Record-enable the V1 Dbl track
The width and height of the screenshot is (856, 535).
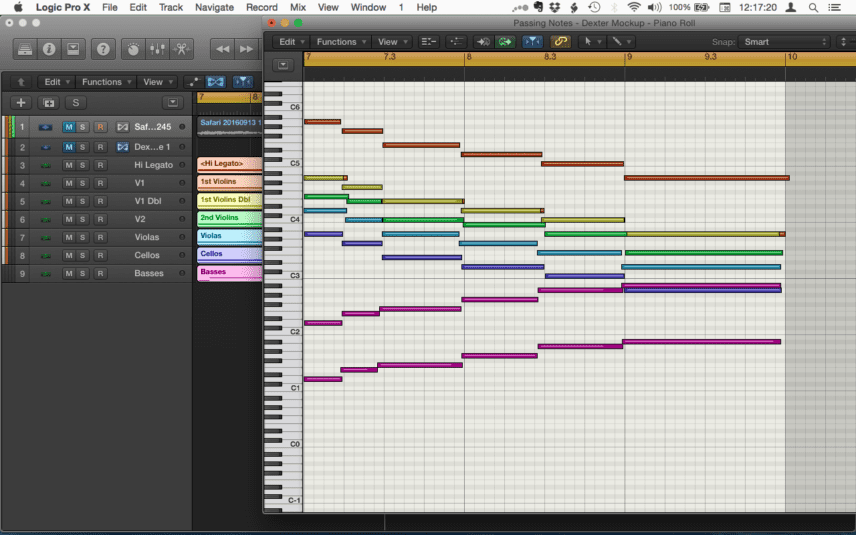pos(100,201)
